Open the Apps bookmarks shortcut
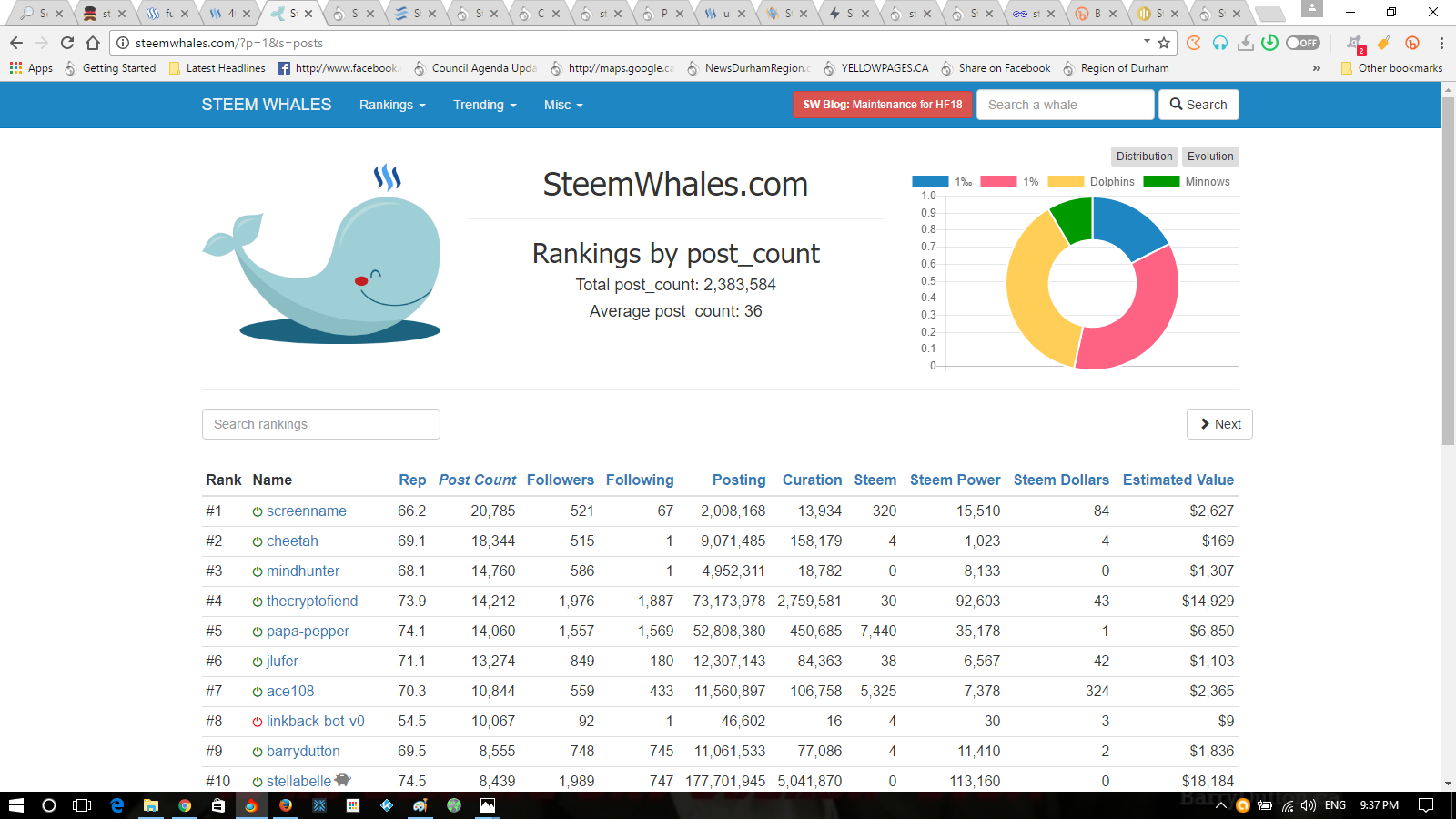The image size is (1456, 819). click(31, 68)
